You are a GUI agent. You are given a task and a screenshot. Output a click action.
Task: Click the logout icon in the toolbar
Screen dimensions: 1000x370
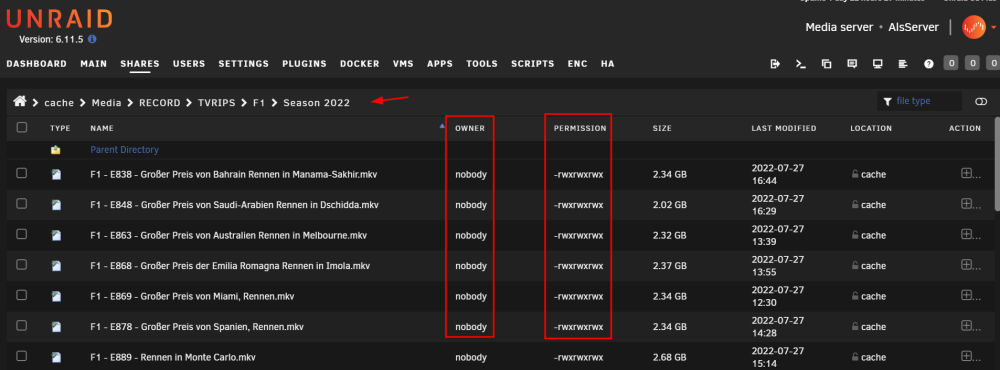776,64
